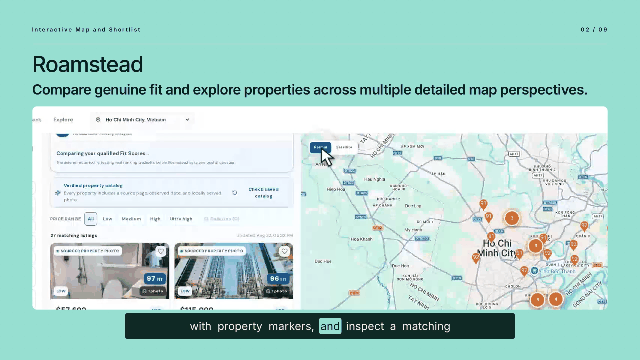This screenshot has height=360, width=640.
Task: Toggle the Reductions filter chip
Action: 221,219
